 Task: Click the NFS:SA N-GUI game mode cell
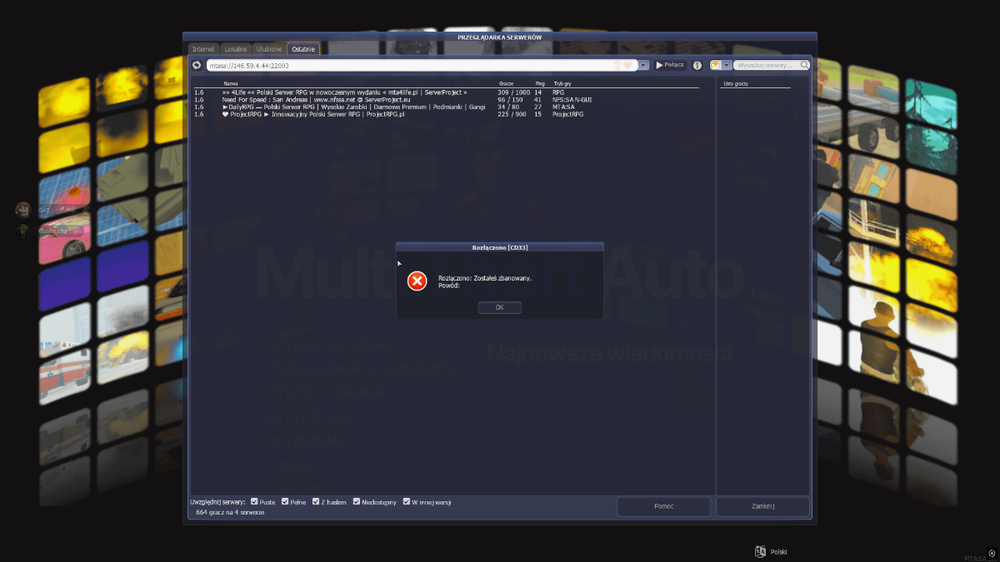point(572,100)
